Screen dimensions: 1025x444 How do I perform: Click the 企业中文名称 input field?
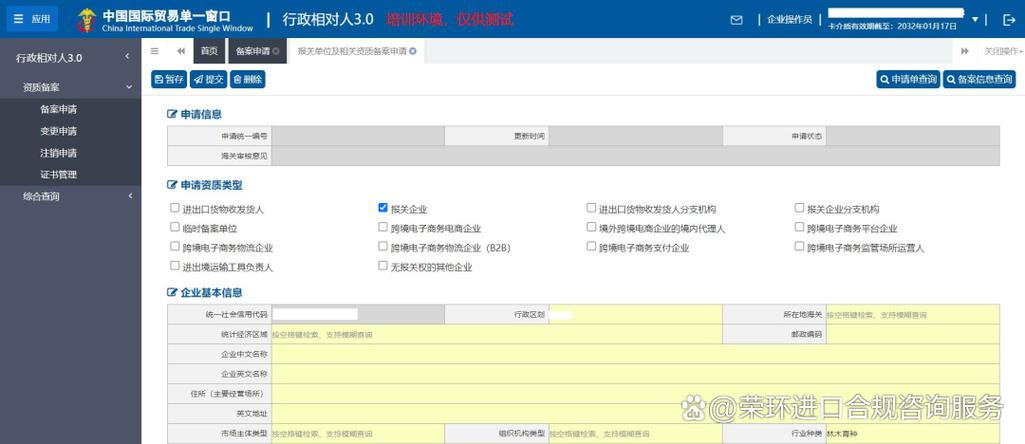pyautogui.click(x=635, y=354)
